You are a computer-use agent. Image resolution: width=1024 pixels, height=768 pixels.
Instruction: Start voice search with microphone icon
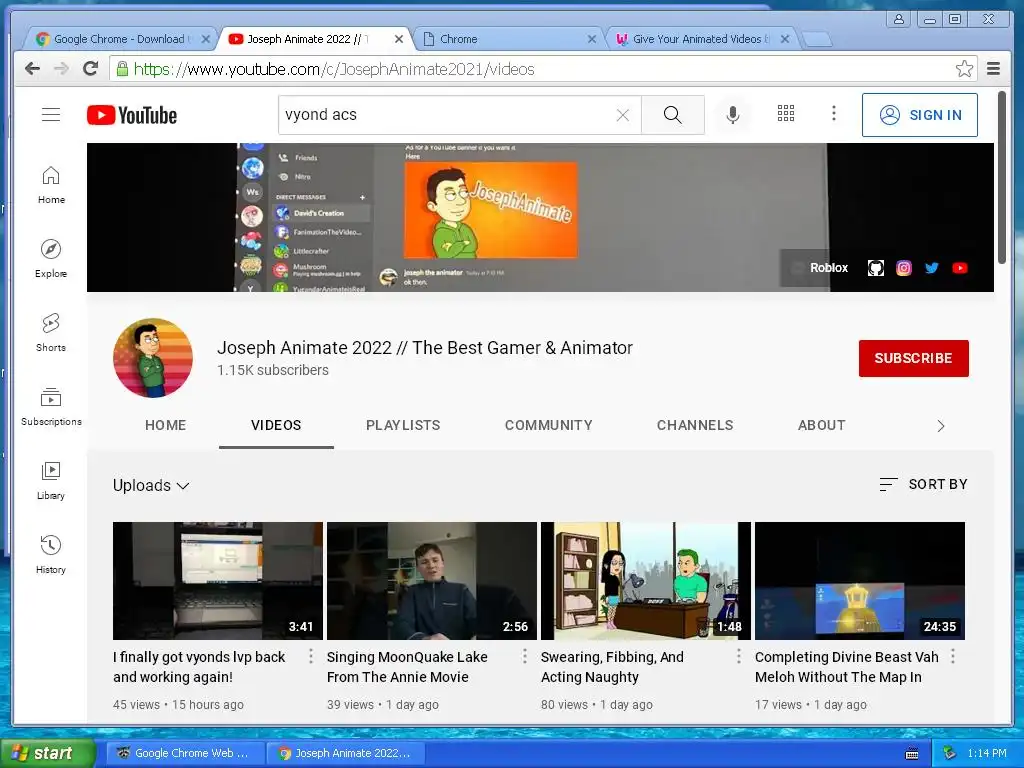[733, 115]
